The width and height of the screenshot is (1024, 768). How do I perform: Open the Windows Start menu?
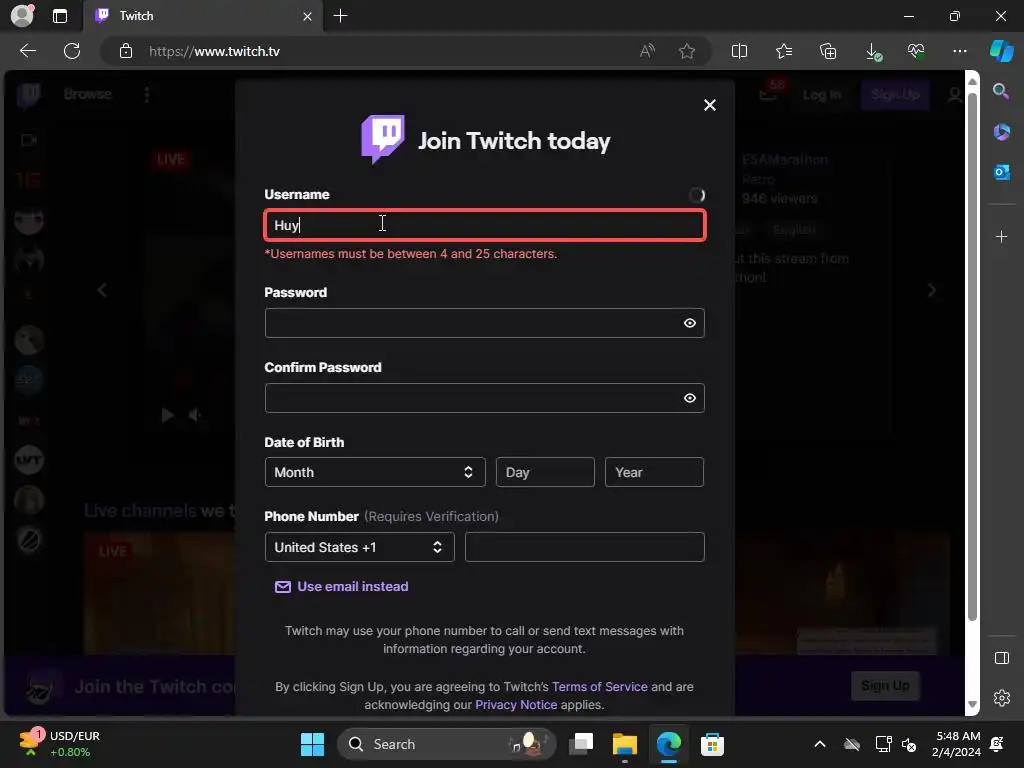point(312,744)
